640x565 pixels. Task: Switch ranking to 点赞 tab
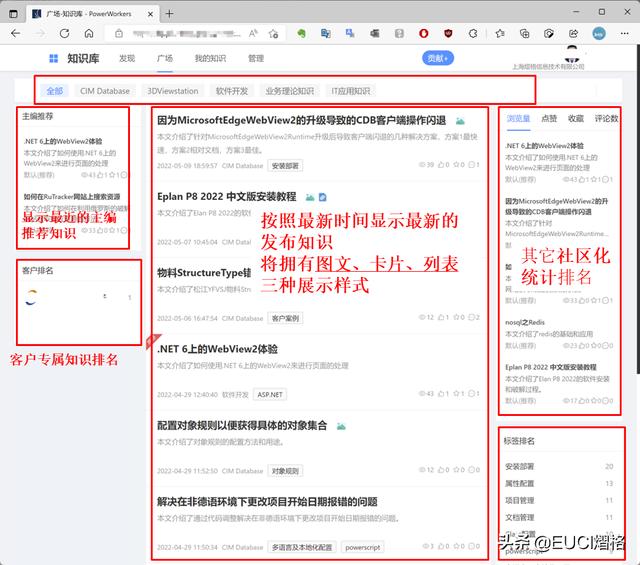pos(549,118)
